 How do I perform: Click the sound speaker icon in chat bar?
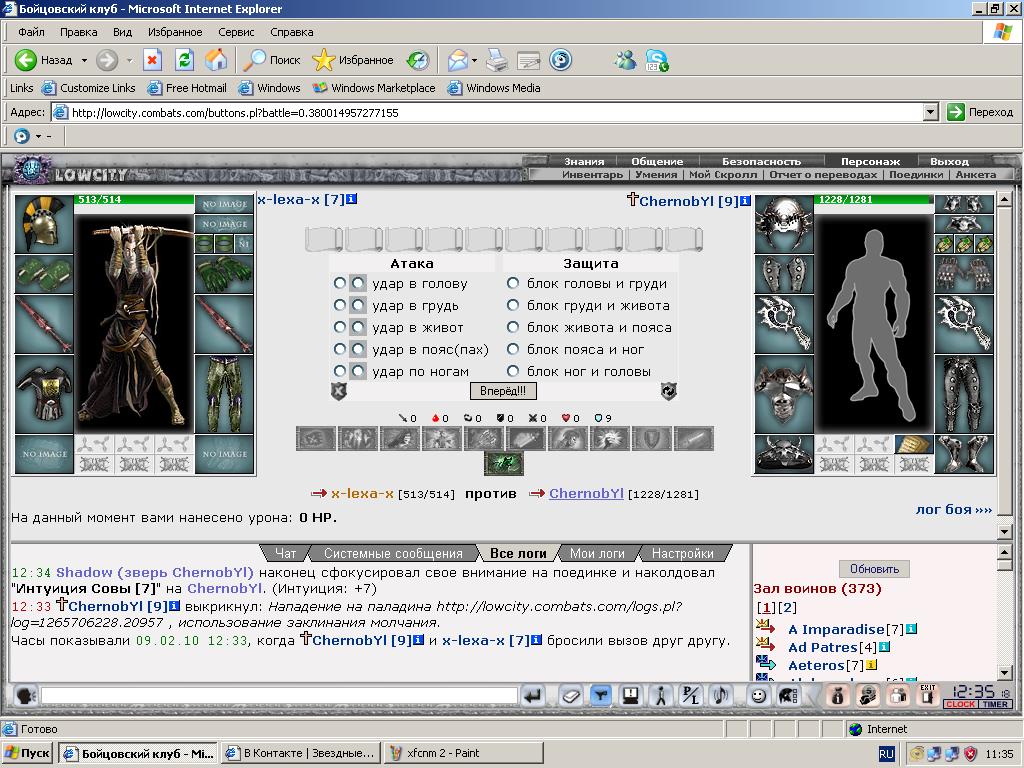pos(720,696)
